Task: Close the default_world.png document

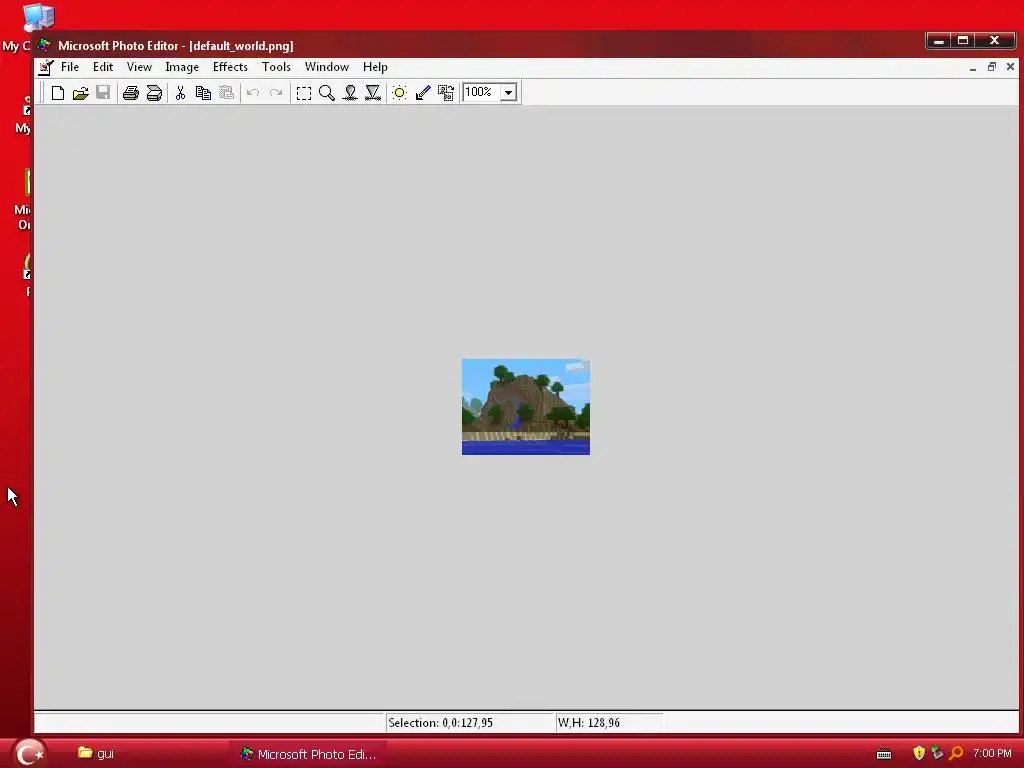Action: (x=1010, y=67)
